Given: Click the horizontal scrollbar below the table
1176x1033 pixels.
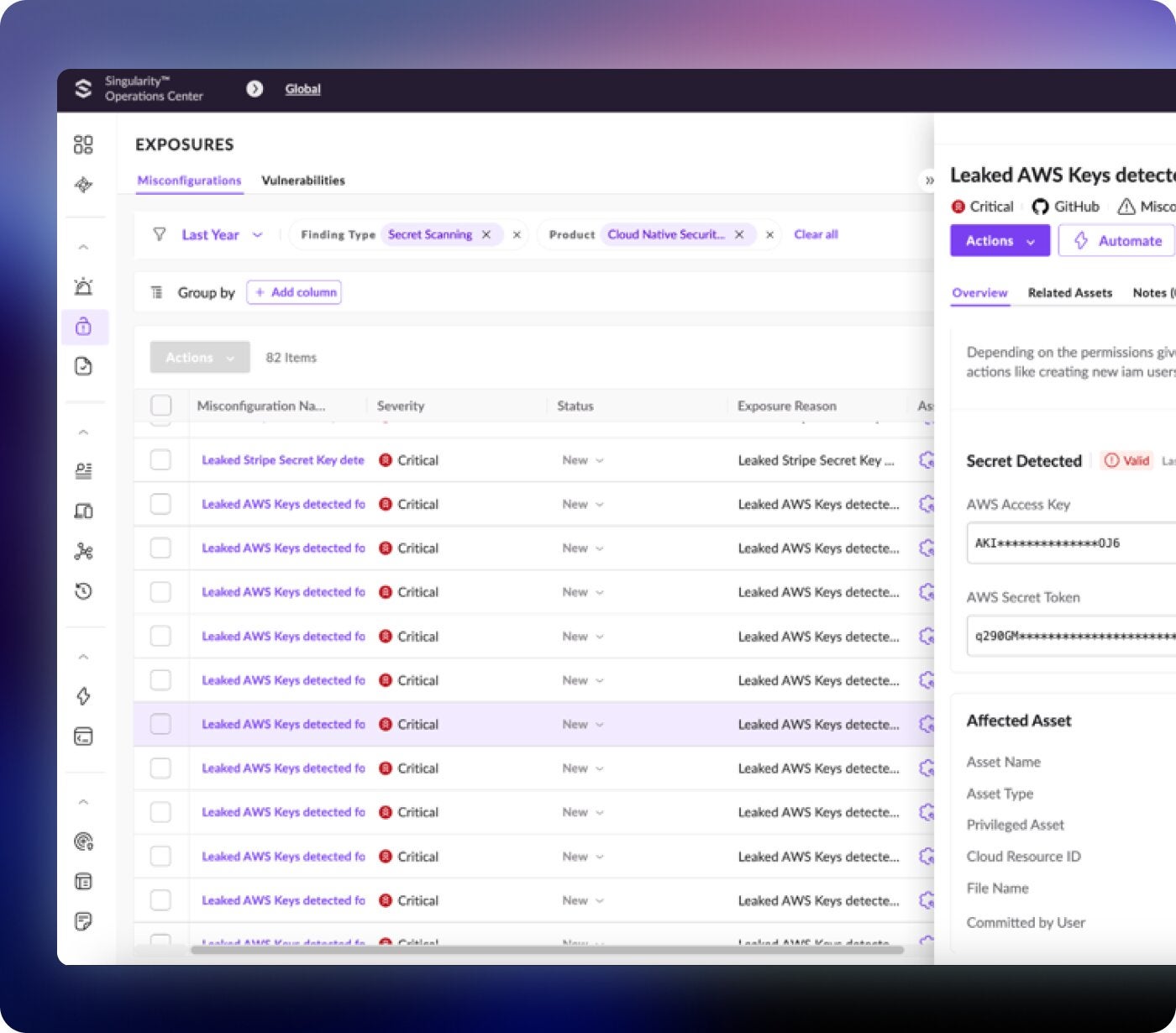Looking at the screenshot, I should click(546, 950).
